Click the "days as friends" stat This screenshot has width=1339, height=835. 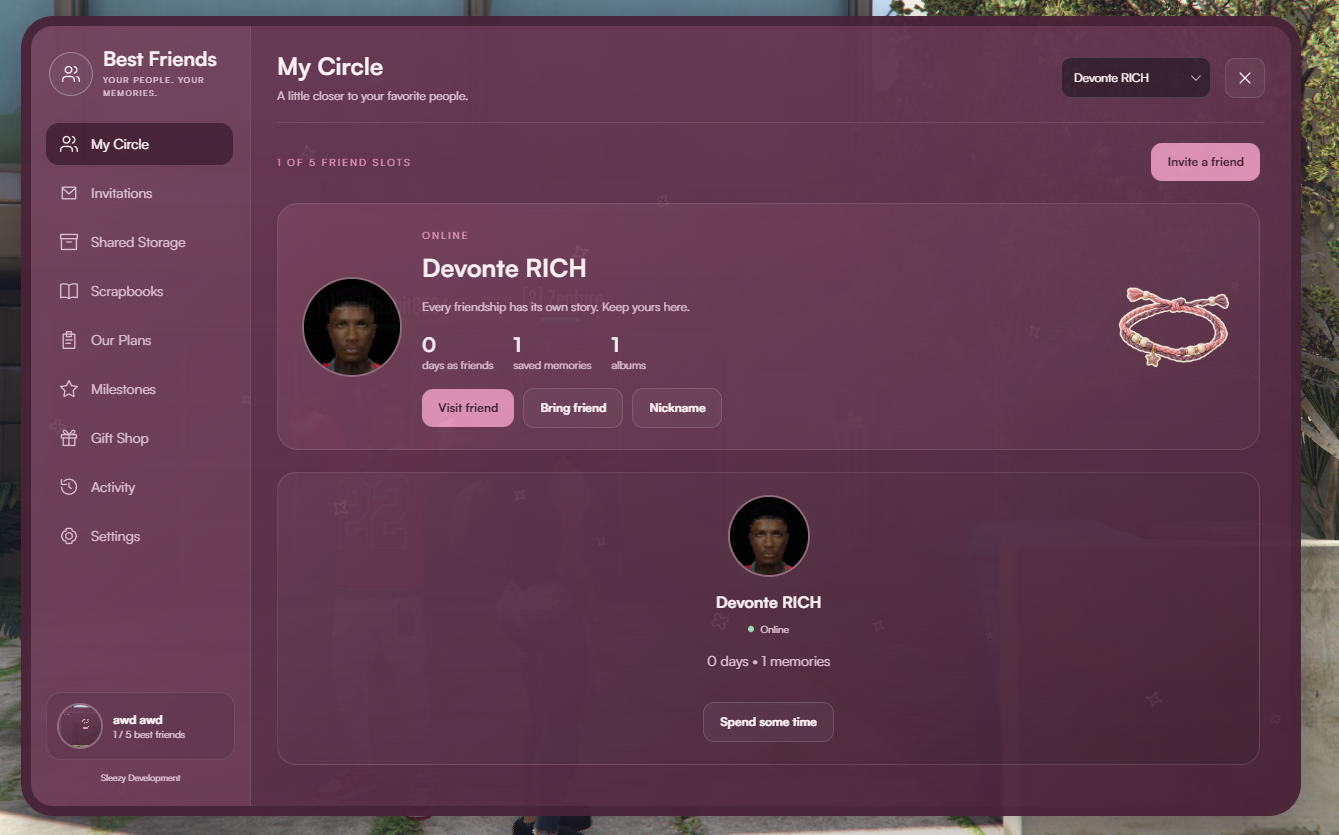click(x=458, y=353)
